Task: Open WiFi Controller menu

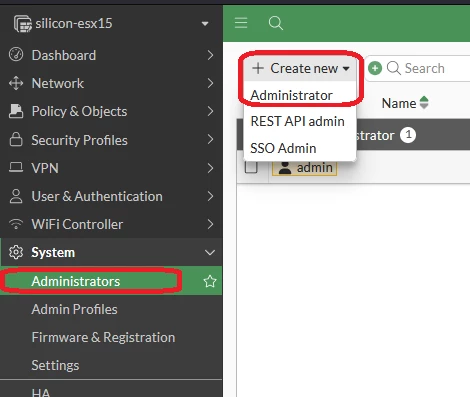Action: [77, 224]
